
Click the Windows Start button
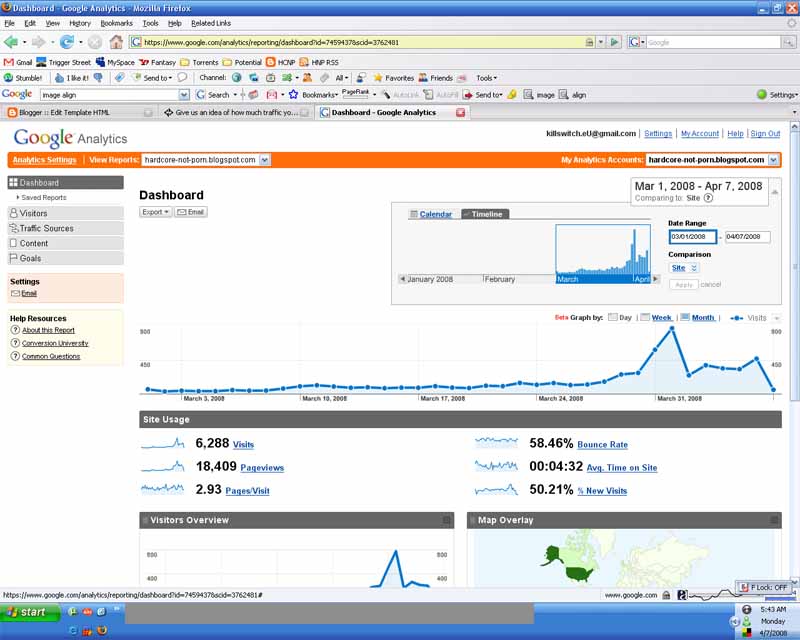30,612
